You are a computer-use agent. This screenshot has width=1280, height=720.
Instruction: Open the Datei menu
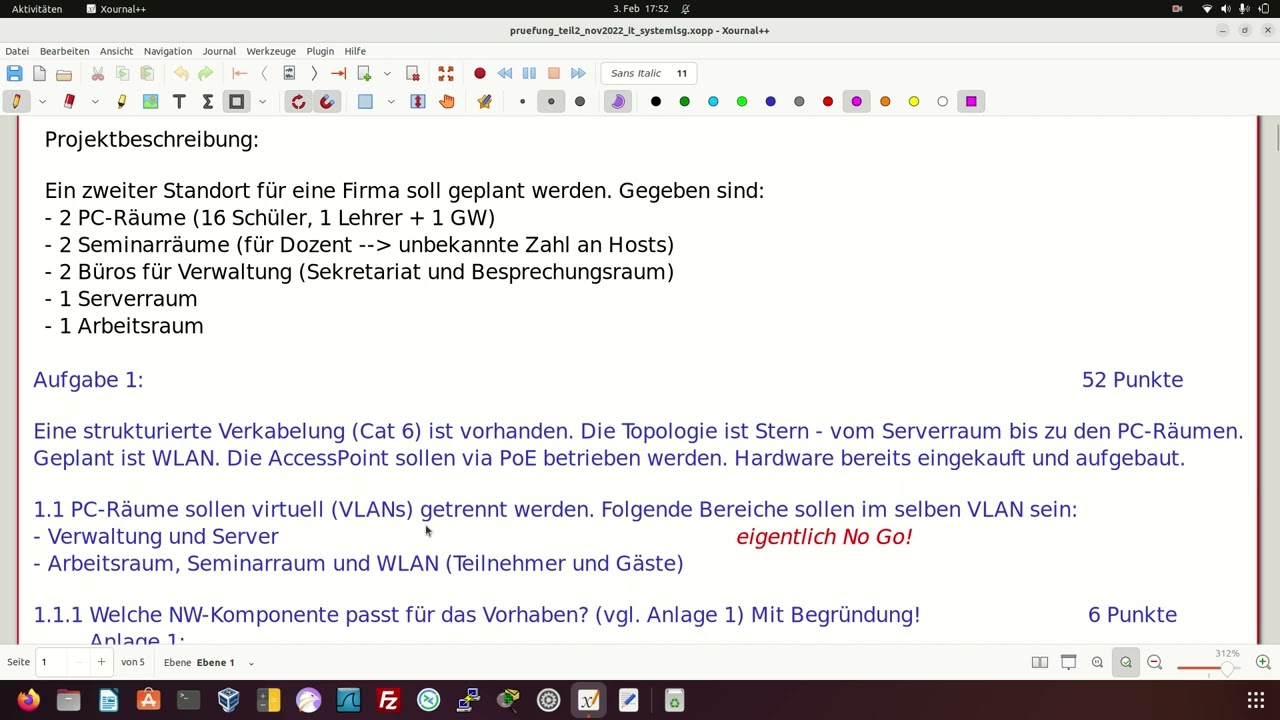(x=17, y=51)
